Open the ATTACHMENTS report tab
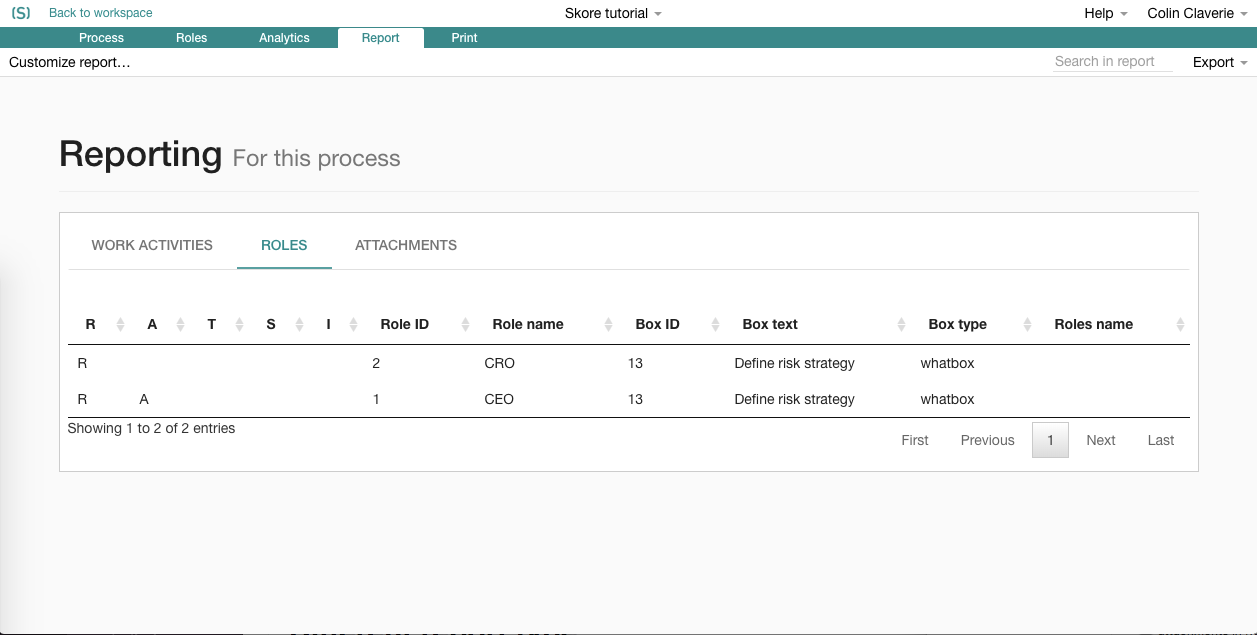This screenshot has height=635, width=1257. (406, 245)
